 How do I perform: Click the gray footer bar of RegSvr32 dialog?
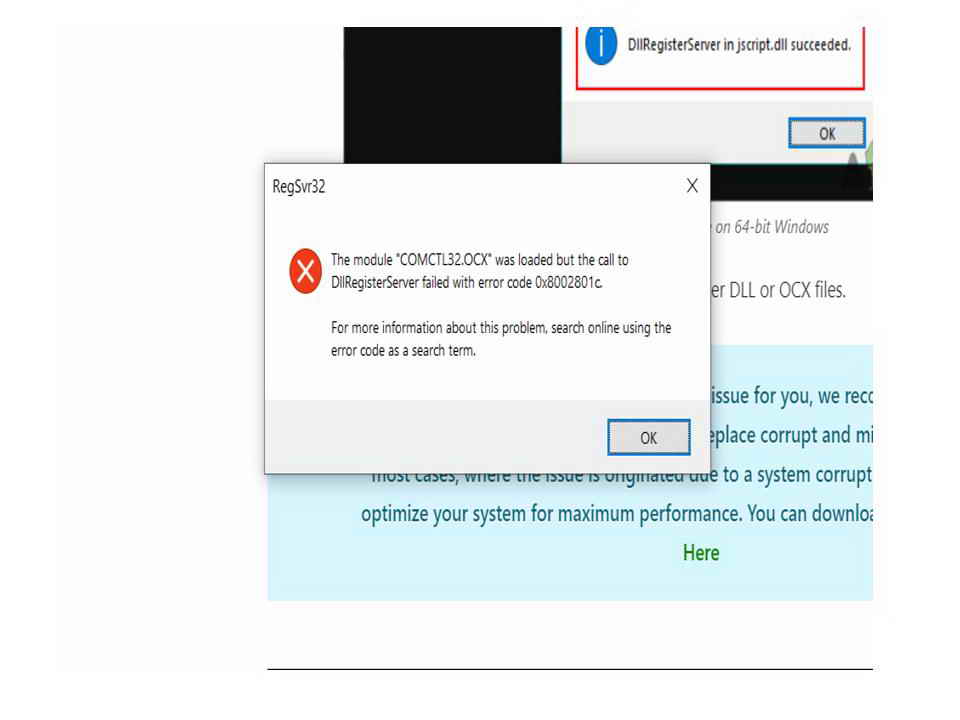pos(487,437)
